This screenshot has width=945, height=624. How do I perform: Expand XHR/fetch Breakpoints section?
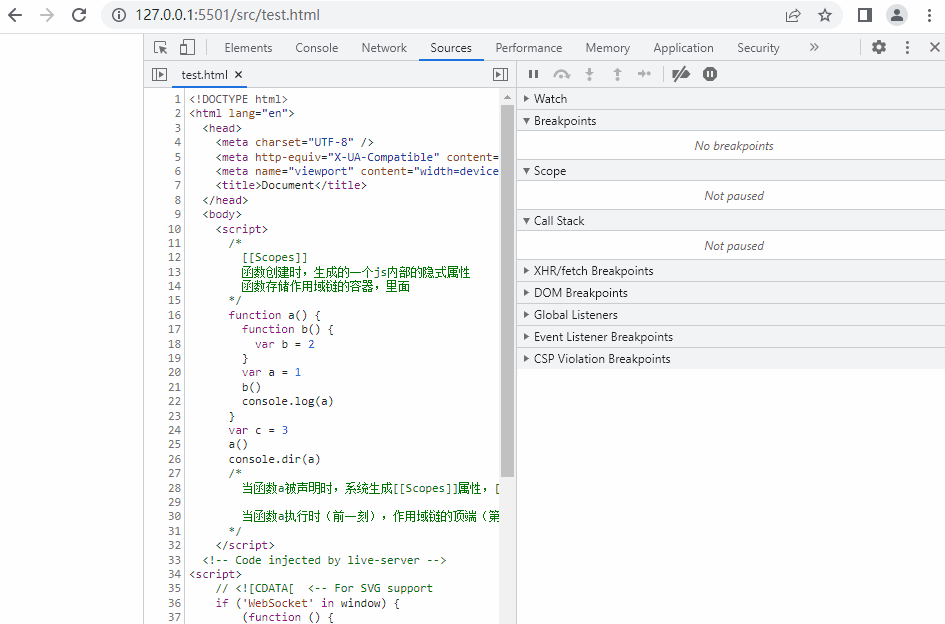[731, 271]
